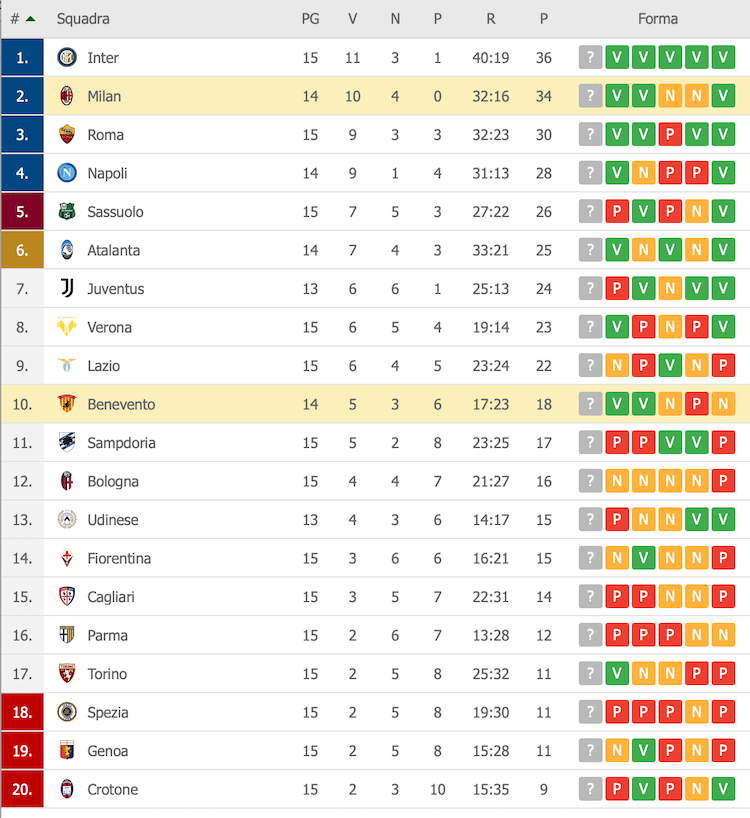Click the Torino club crest icon
Screen dimensions: 750x818
pyautogui.click(x=67, y=674)
